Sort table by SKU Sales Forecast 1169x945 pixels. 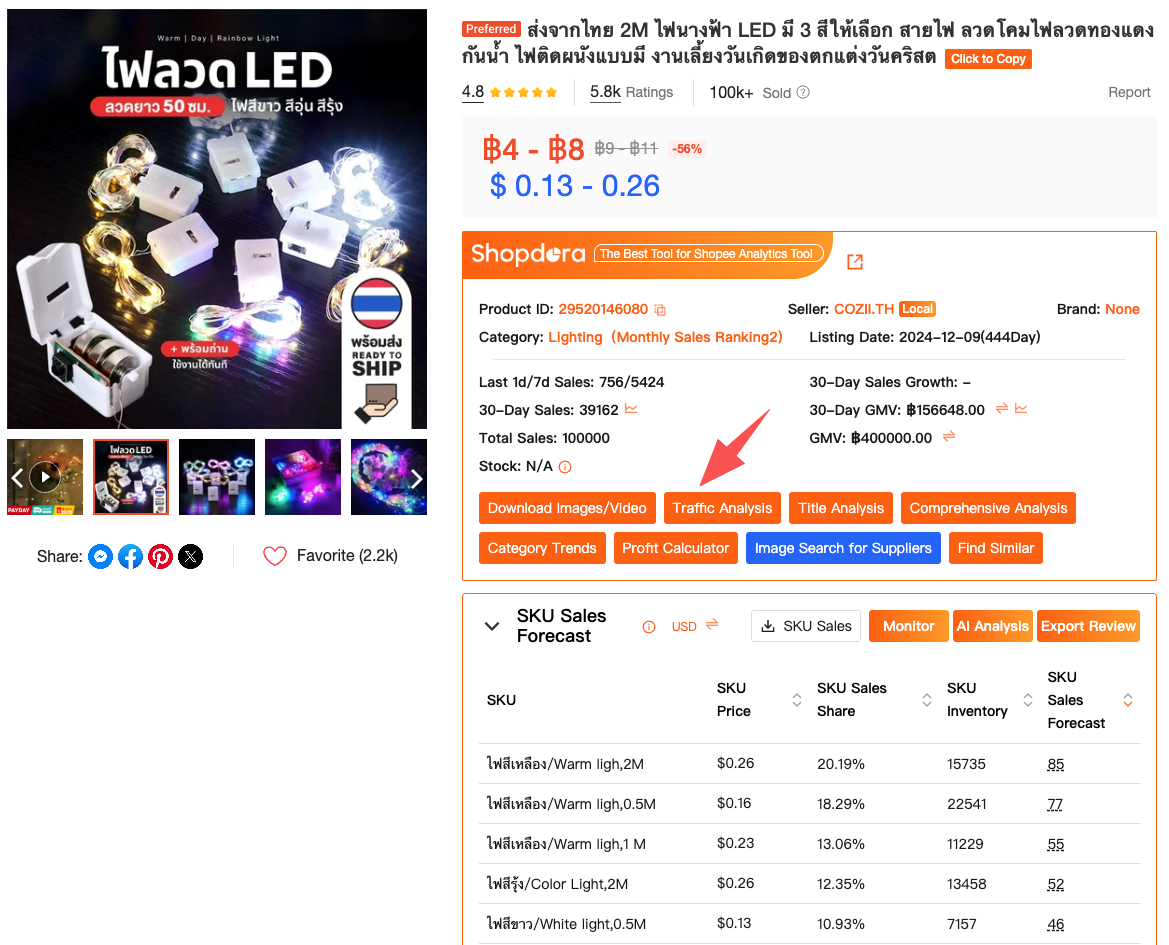pos(1128,700)
